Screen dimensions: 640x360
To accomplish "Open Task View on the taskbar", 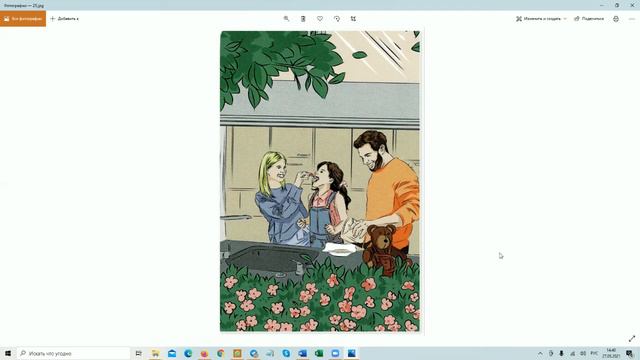I will 138,353.
